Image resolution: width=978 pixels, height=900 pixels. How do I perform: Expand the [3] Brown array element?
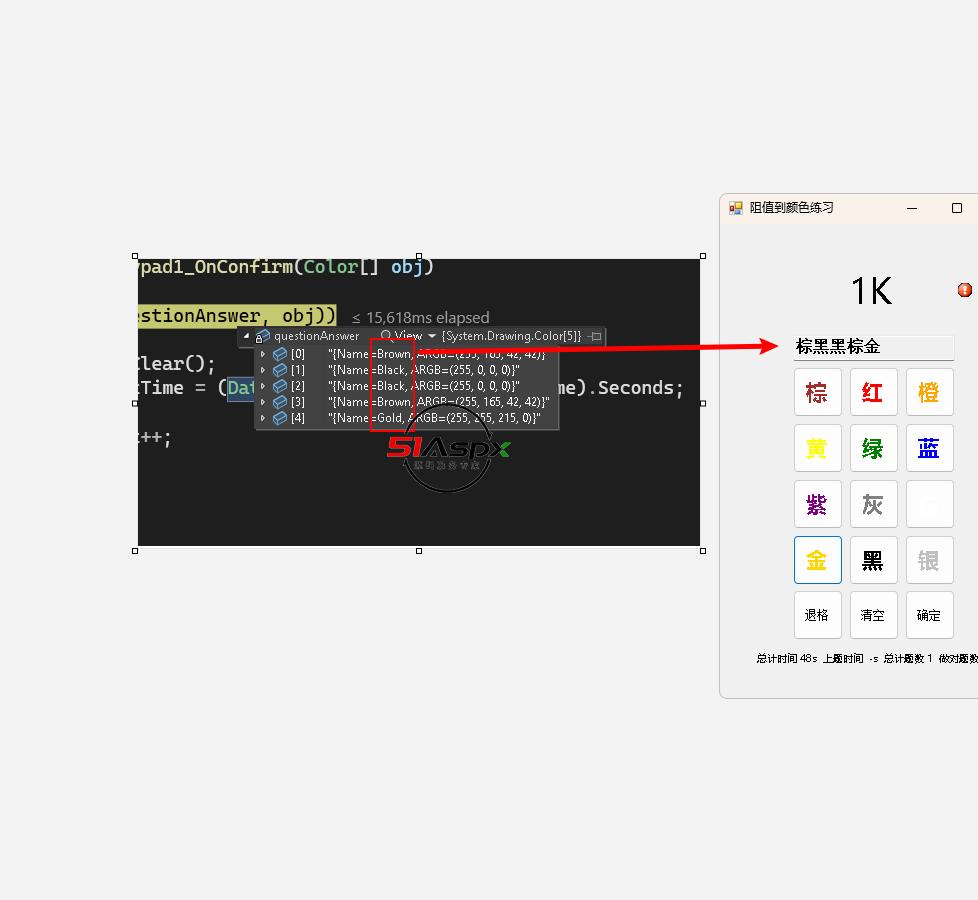coord(263,402)
